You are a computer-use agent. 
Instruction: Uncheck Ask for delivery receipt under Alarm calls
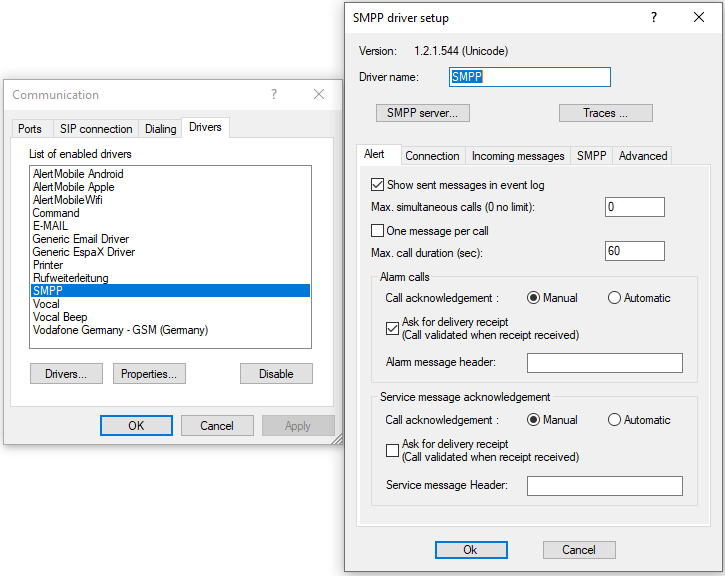tap(393, 327)
